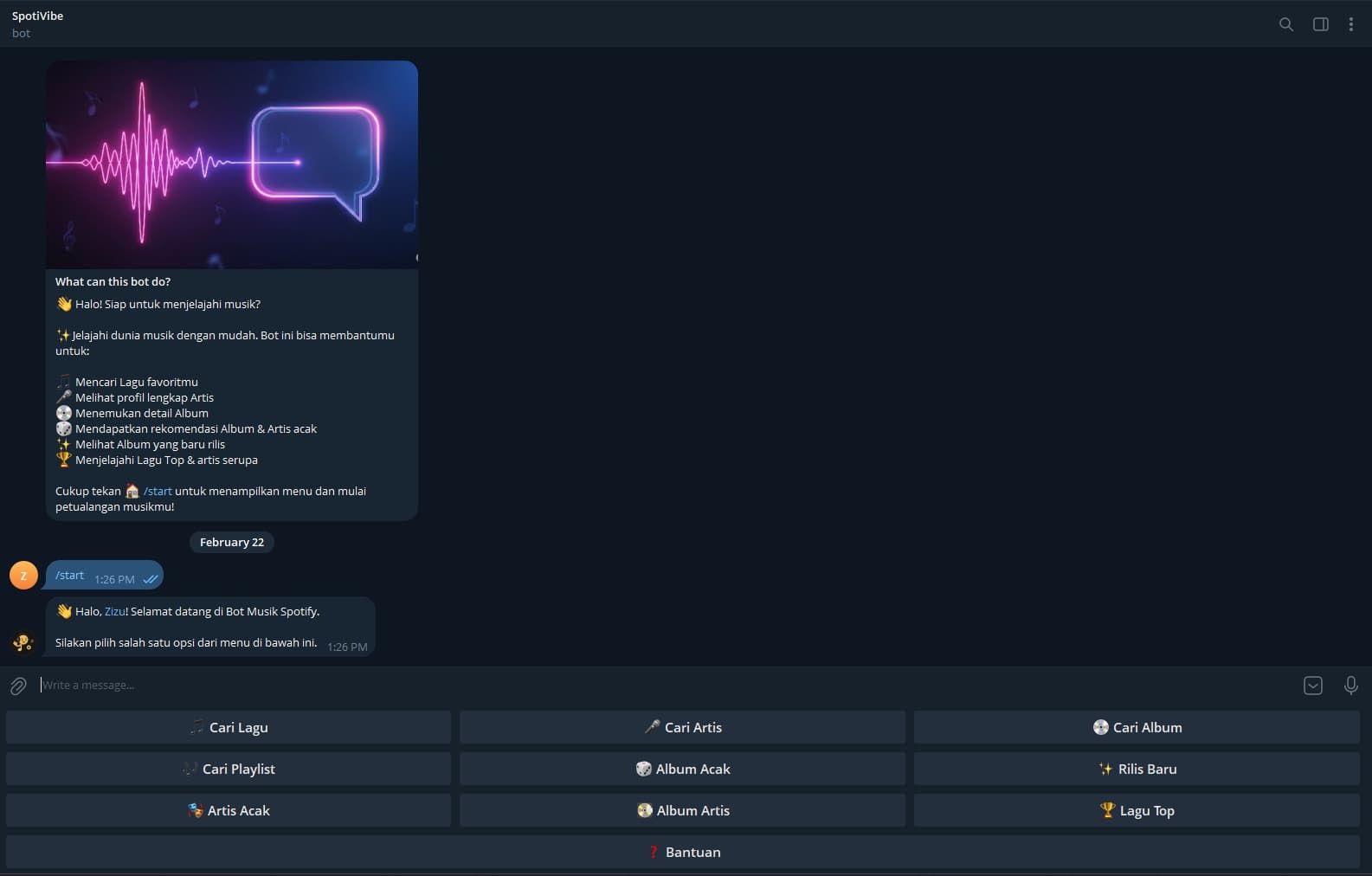Viewport: 1372px width, 876px height.
Task: Open the neon soundwave banner image
Action: (232, 164)
